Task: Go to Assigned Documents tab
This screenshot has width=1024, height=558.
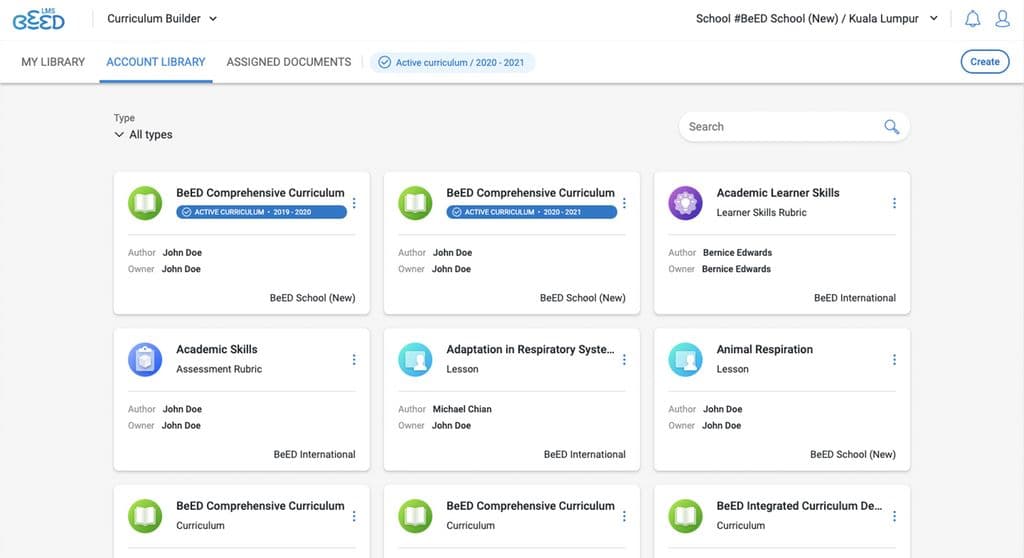Action: coord(289,62)
